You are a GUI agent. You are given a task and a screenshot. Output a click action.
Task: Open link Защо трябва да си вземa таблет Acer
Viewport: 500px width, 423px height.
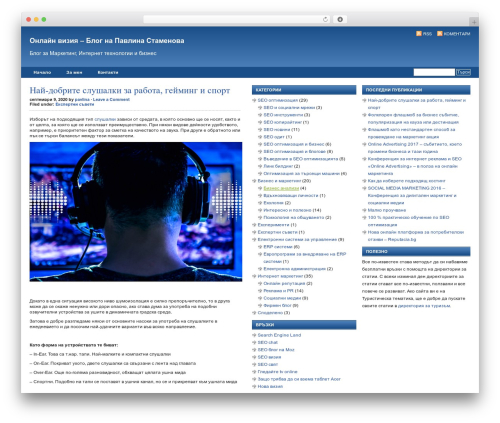[x=299, y=379]
